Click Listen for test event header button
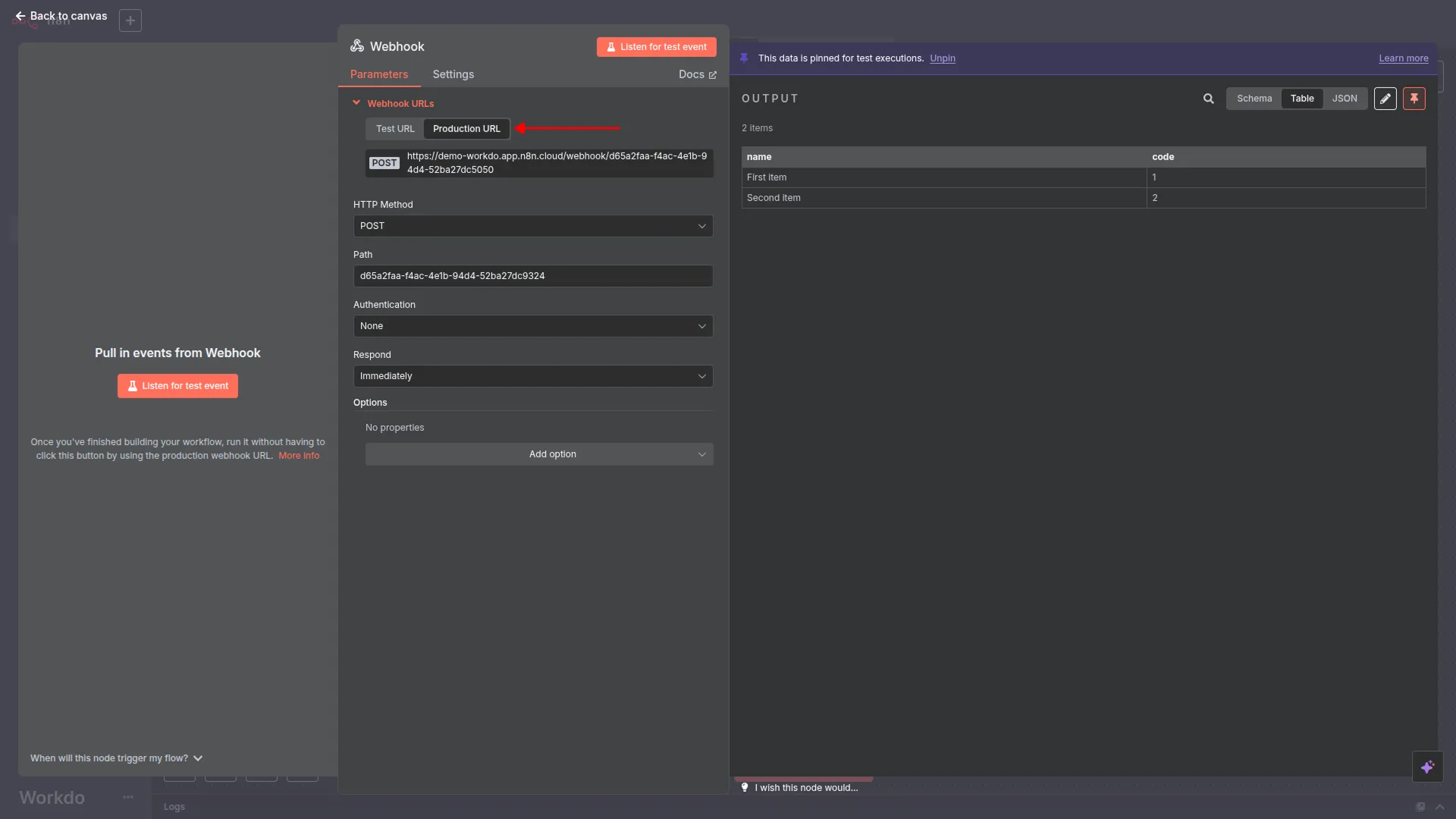The height and width of the screenshot is (819, 1456). (656, 47)
